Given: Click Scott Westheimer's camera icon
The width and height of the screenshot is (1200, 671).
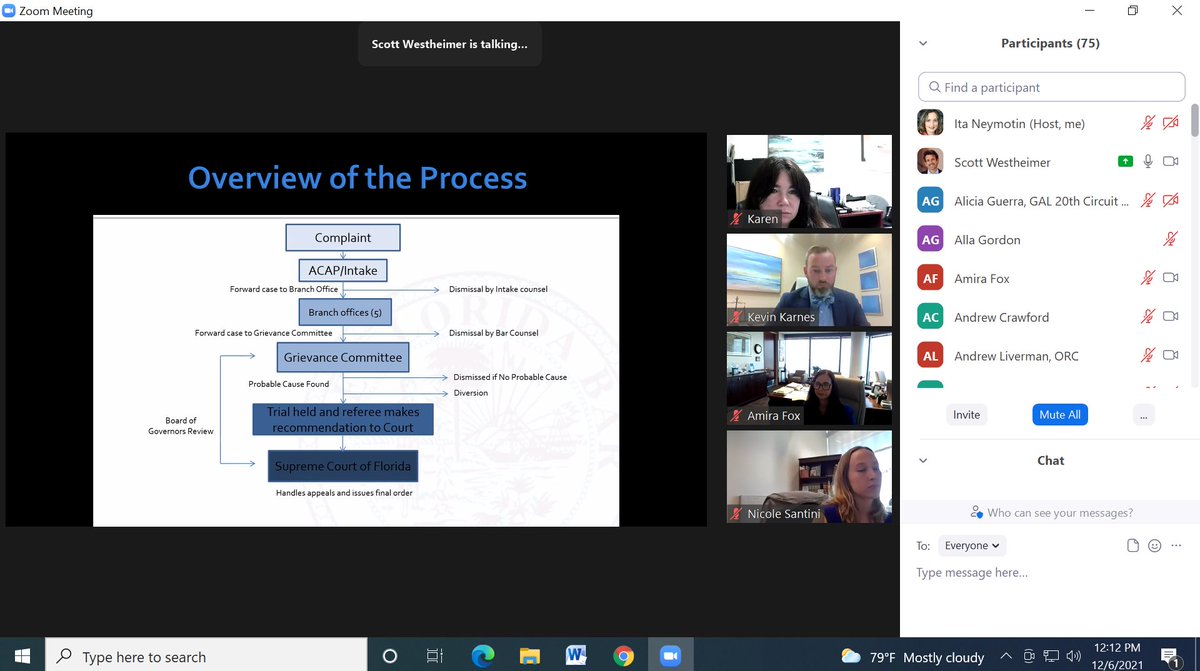Looking at the screenshot, I should 1171,162.
